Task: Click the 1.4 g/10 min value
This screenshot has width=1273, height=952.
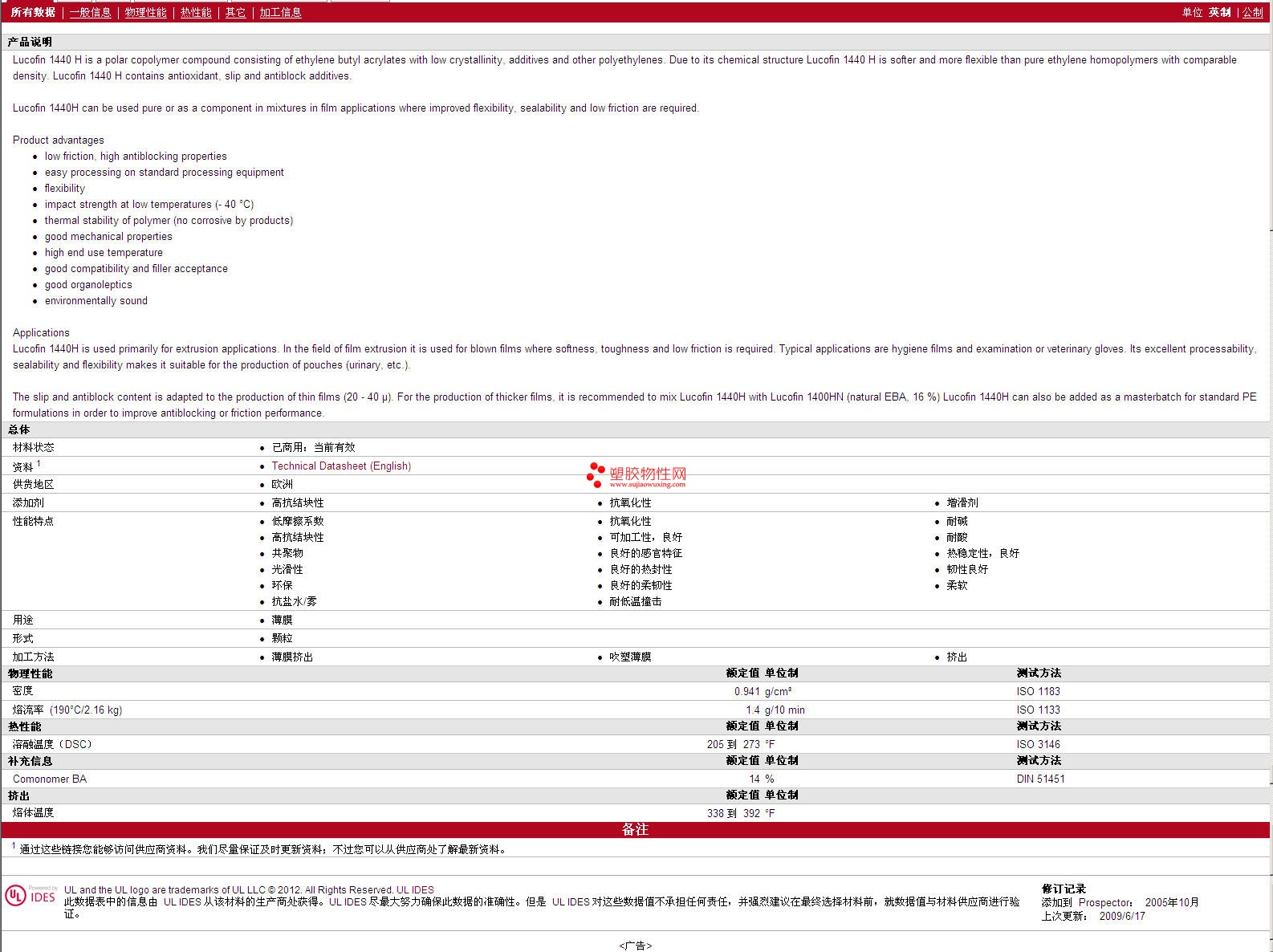Action: (775, 710)
